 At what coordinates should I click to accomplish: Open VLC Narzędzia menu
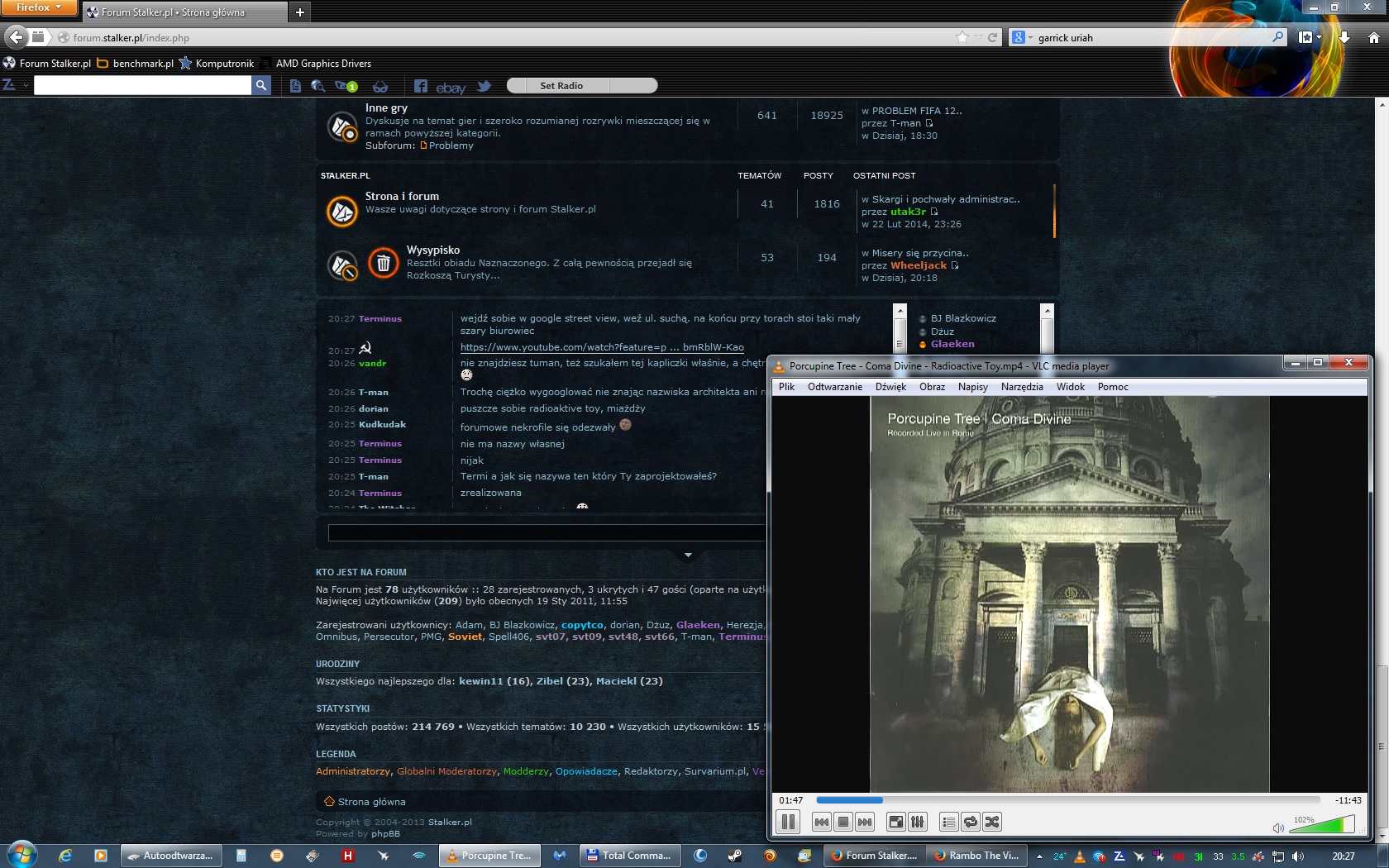pyautogui.click(x=1022, y=387)
